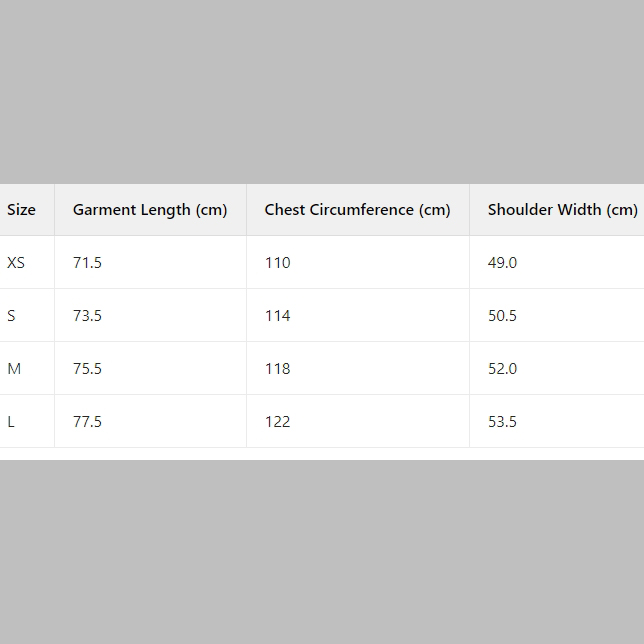This screenshot has width=644, height=644.
Task: Click shoulder width value 49.0
Action: pyautogui.click(x=502, y=263)
